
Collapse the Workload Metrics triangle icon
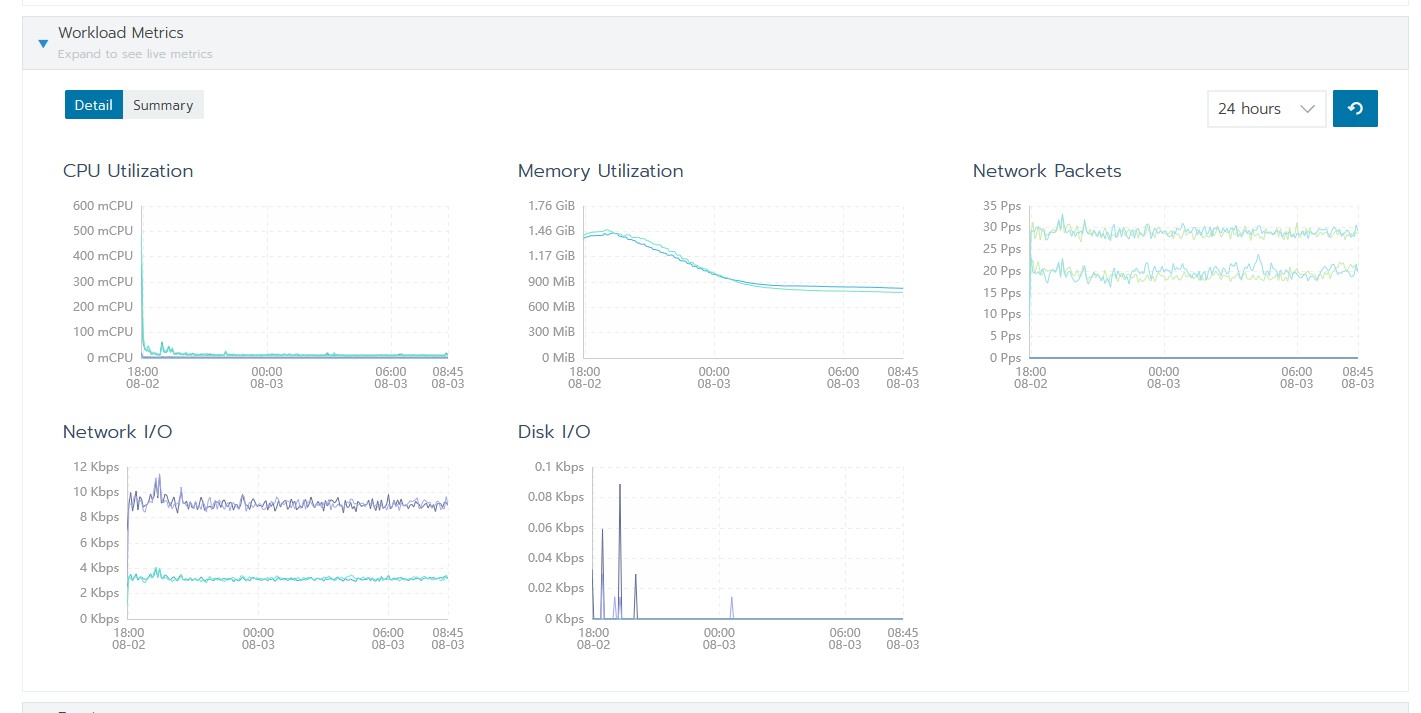click(43, 44)
